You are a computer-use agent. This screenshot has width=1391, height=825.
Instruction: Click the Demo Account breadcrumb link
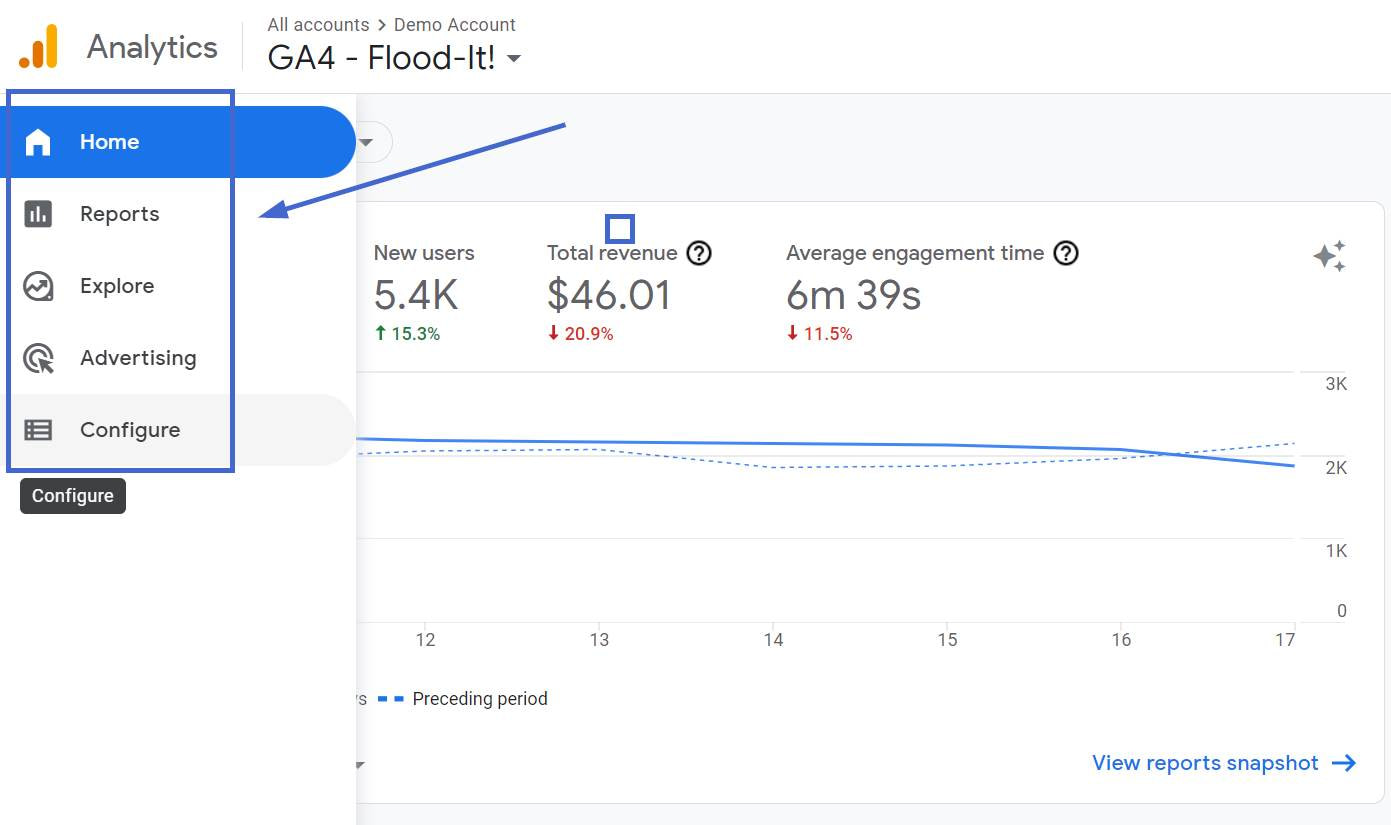(x=455, y=24)
